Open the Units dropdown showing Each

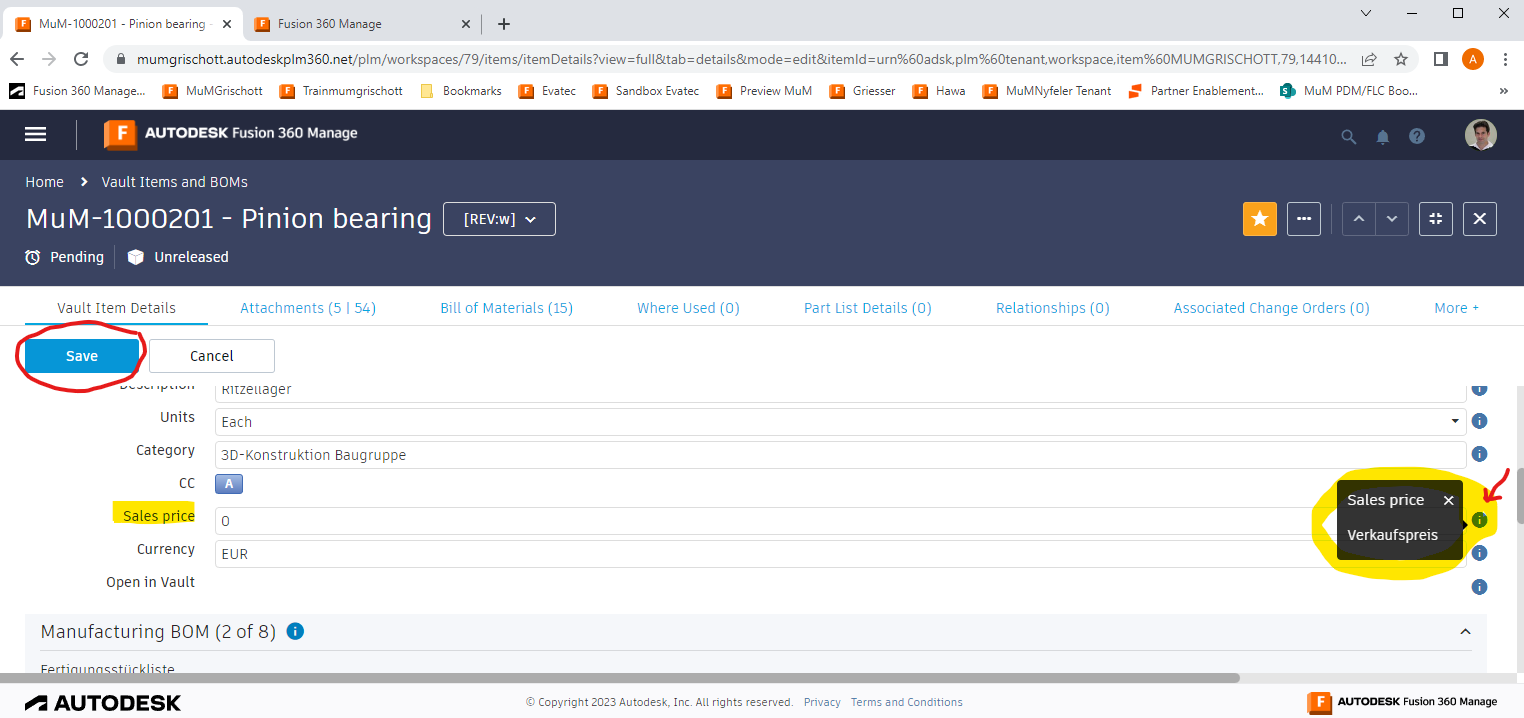pos(840,422)
